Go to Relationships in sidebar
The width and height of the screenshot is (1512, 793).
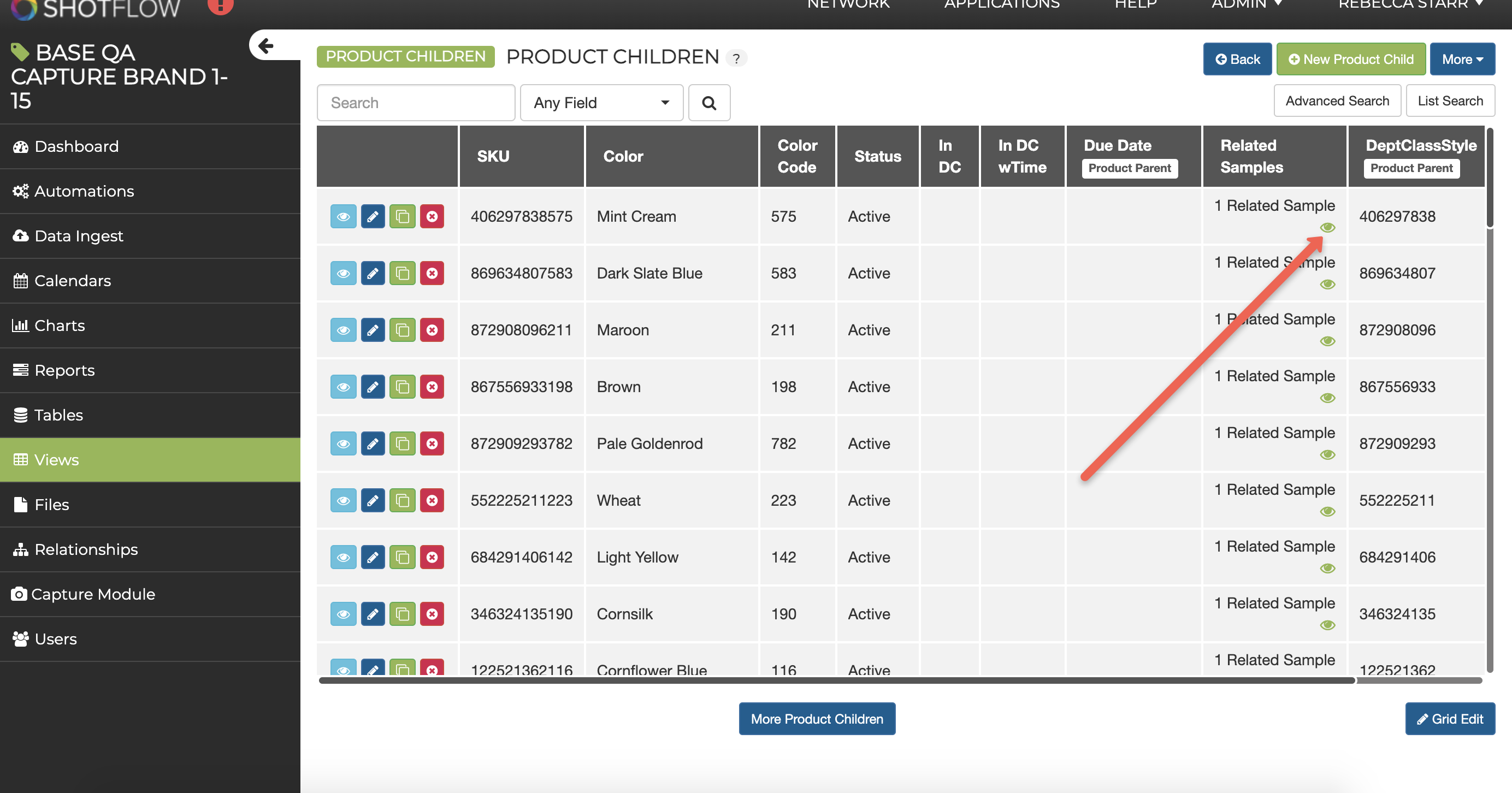coord(86,549)
